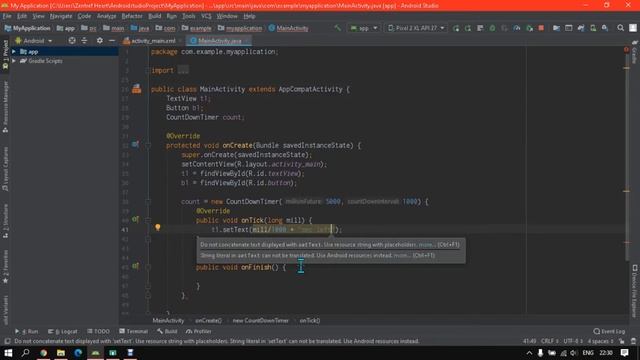
Task: Expand the app module tree node
Action: pyautogui.click(x=14, y=52)
